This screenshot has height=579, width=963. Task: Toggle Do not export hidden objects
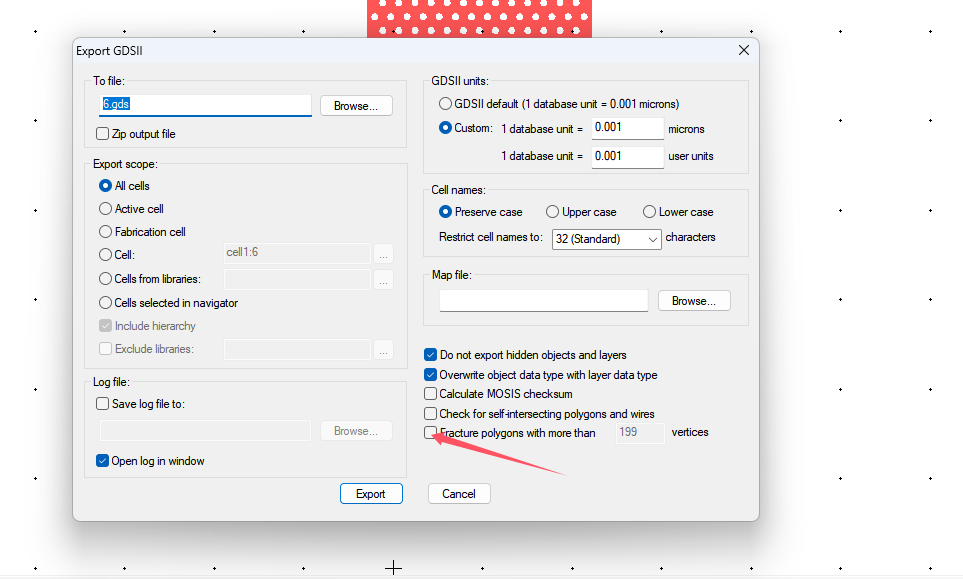[431, 355]
